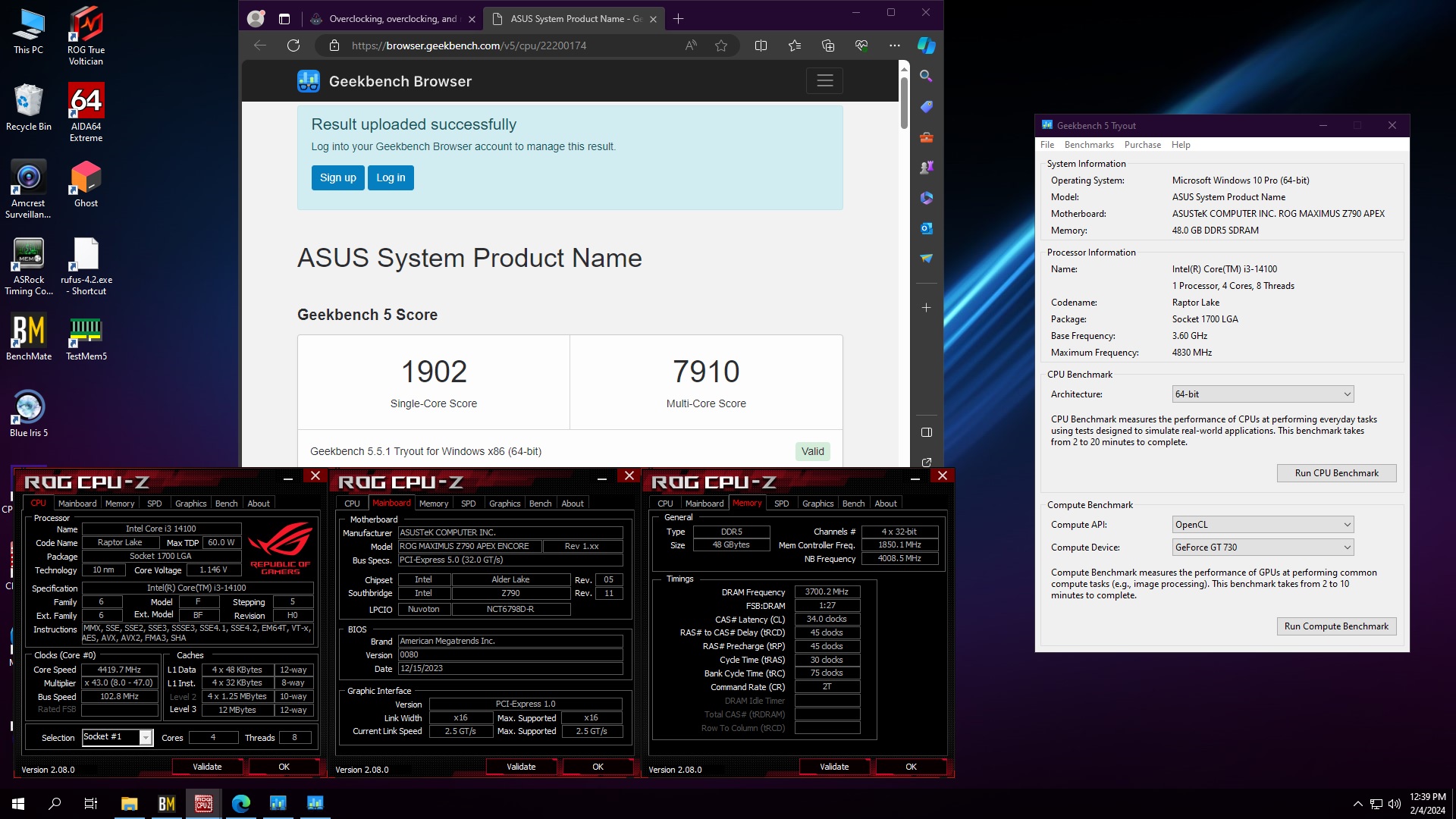
Task: Switch to Bench tab in third CPU-Z window
Action: (853, 504)
